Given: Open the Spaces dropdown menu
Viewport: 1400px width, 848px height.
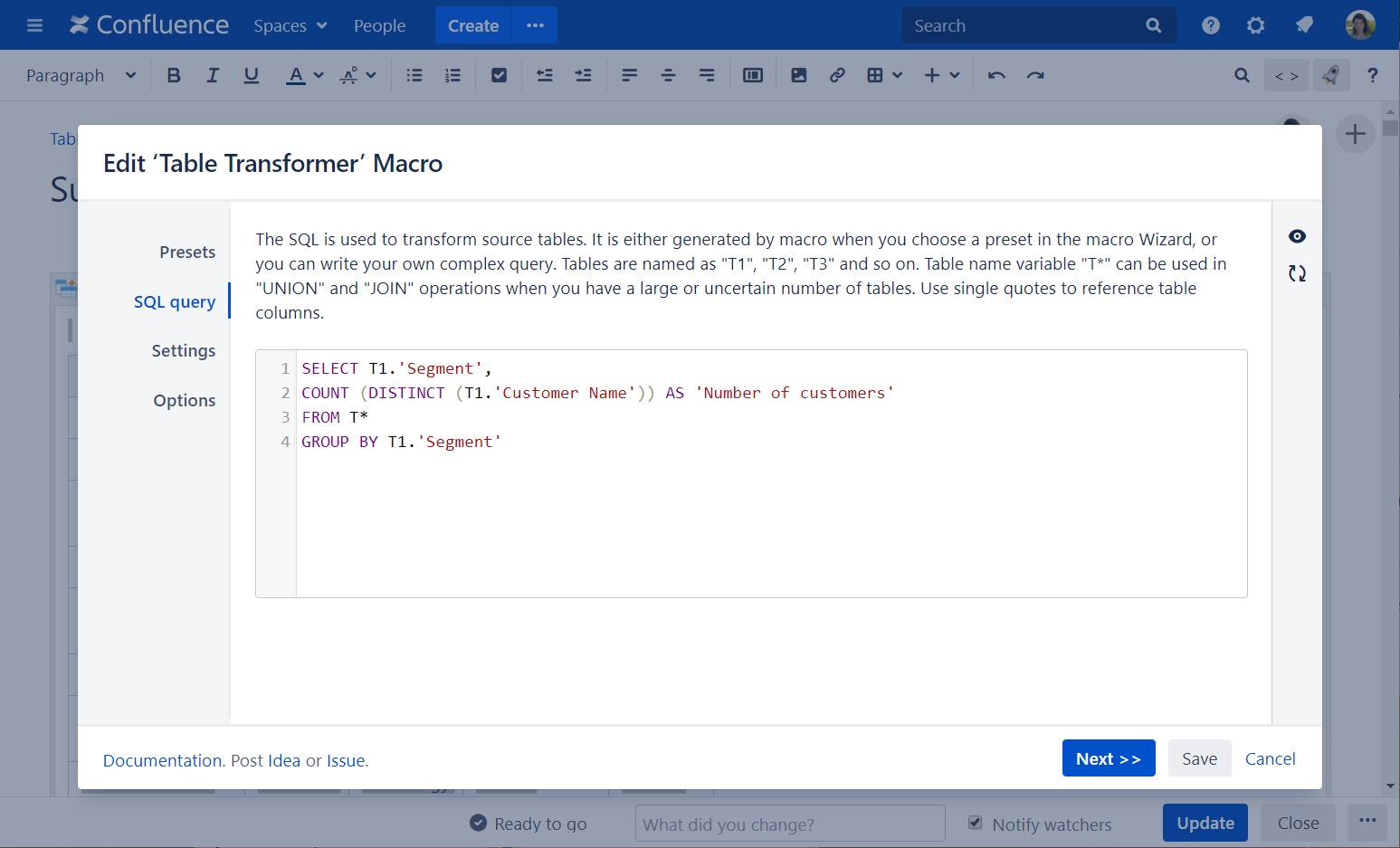Looking at the screenshot, I should click(x=290, y=25).
